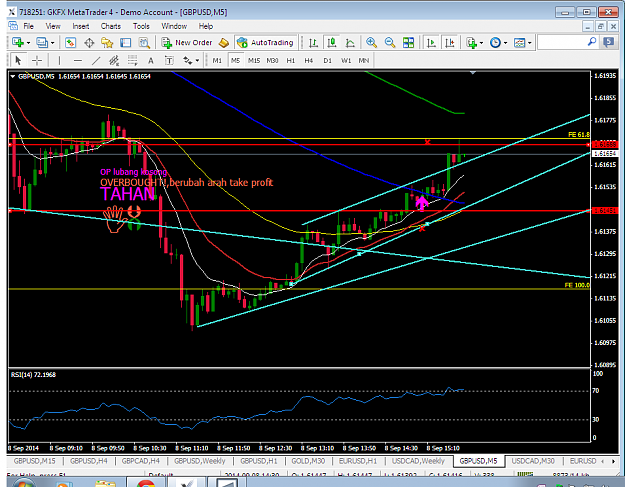Screen dimensions: 625x487
Task: Switch to GBPUSD,H4 chart tab
Action: click(x=88, y=461)
